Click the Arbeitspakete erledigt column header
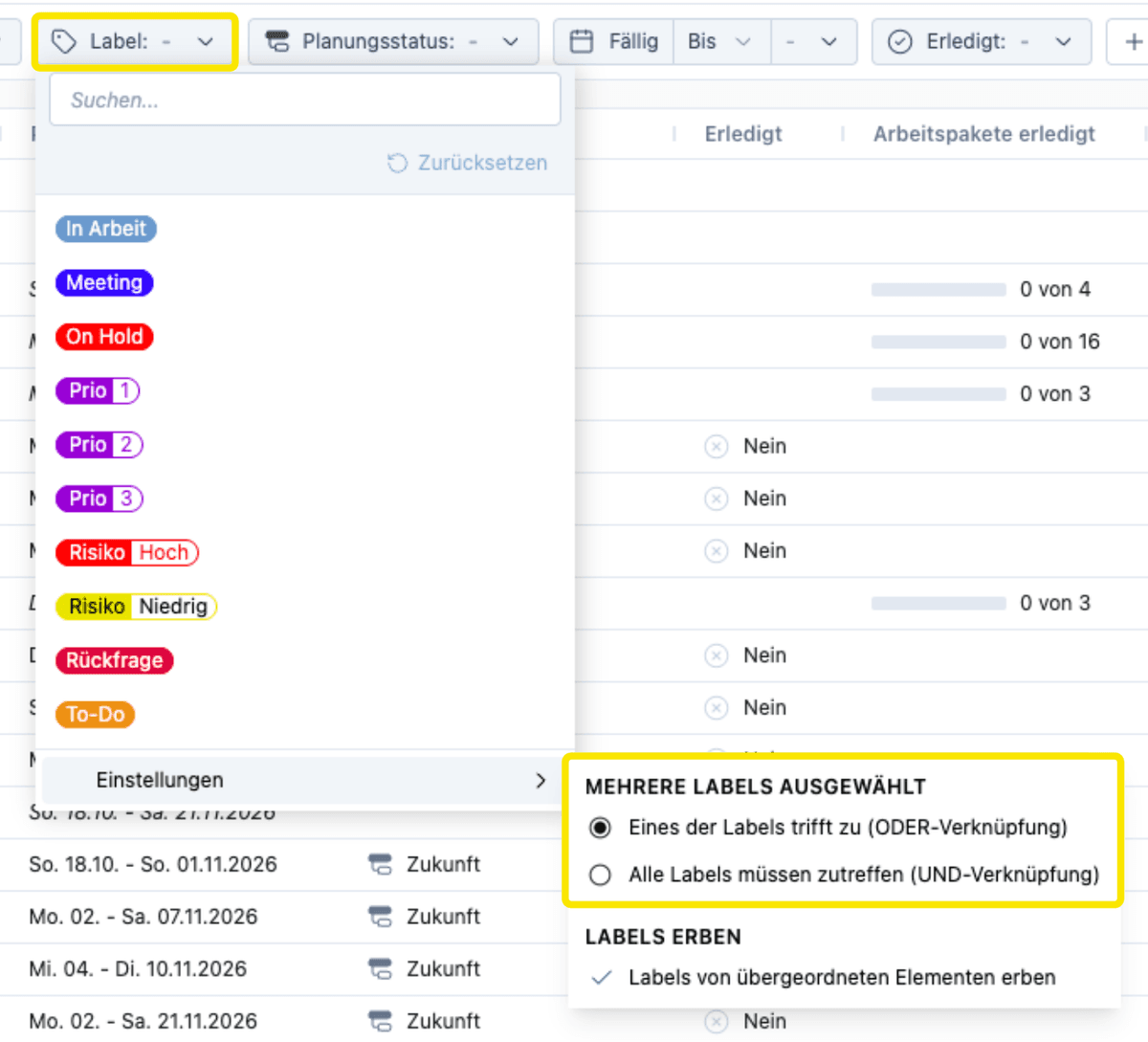Image resolution: width=1148 pixels, height=1042 pixels. (x=984, y=134)
